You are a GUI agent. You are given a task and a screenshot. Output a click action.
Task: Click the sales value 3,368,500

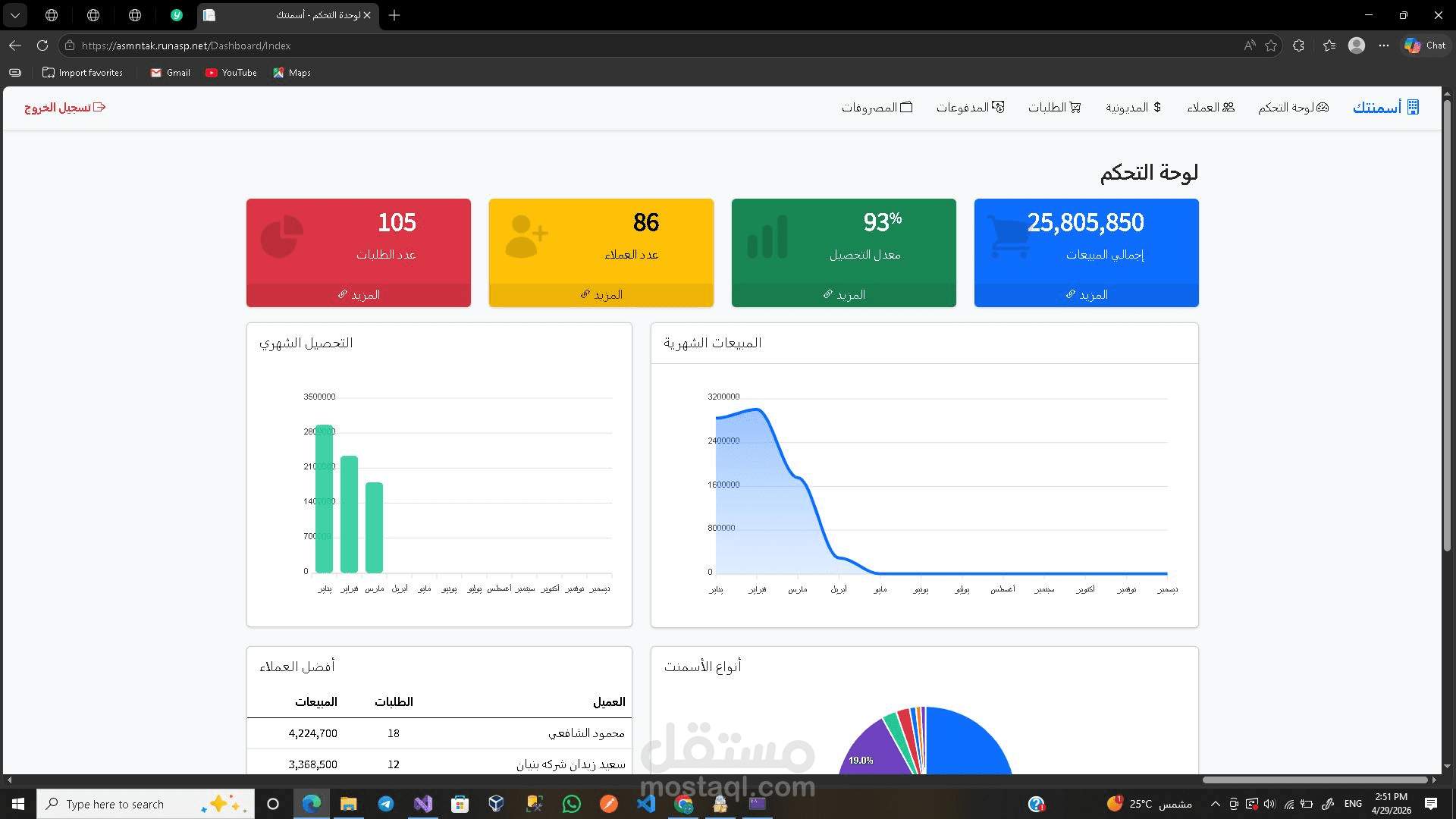click(313, 764)
